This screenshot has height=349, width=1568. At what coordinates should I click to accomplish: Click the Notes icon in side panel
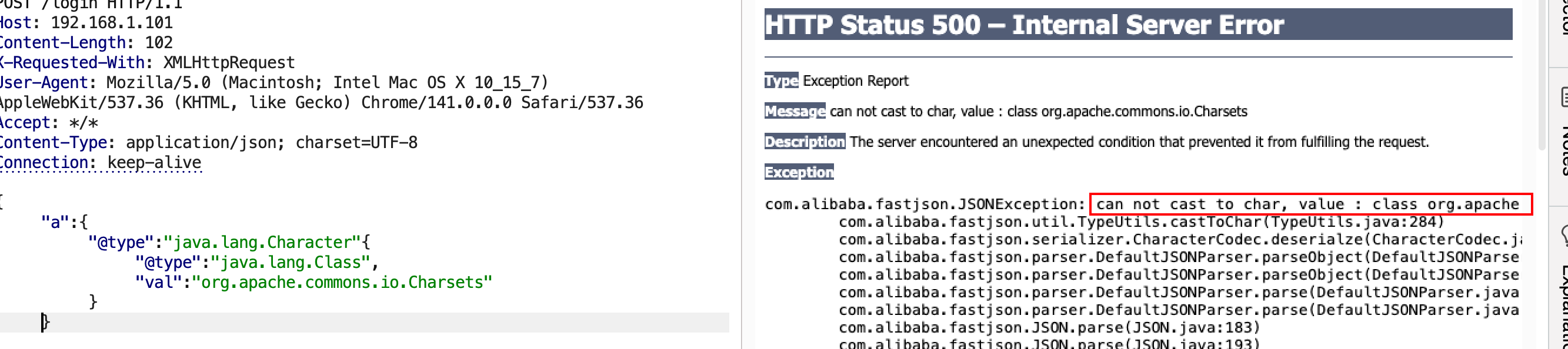coord(1562,98)
